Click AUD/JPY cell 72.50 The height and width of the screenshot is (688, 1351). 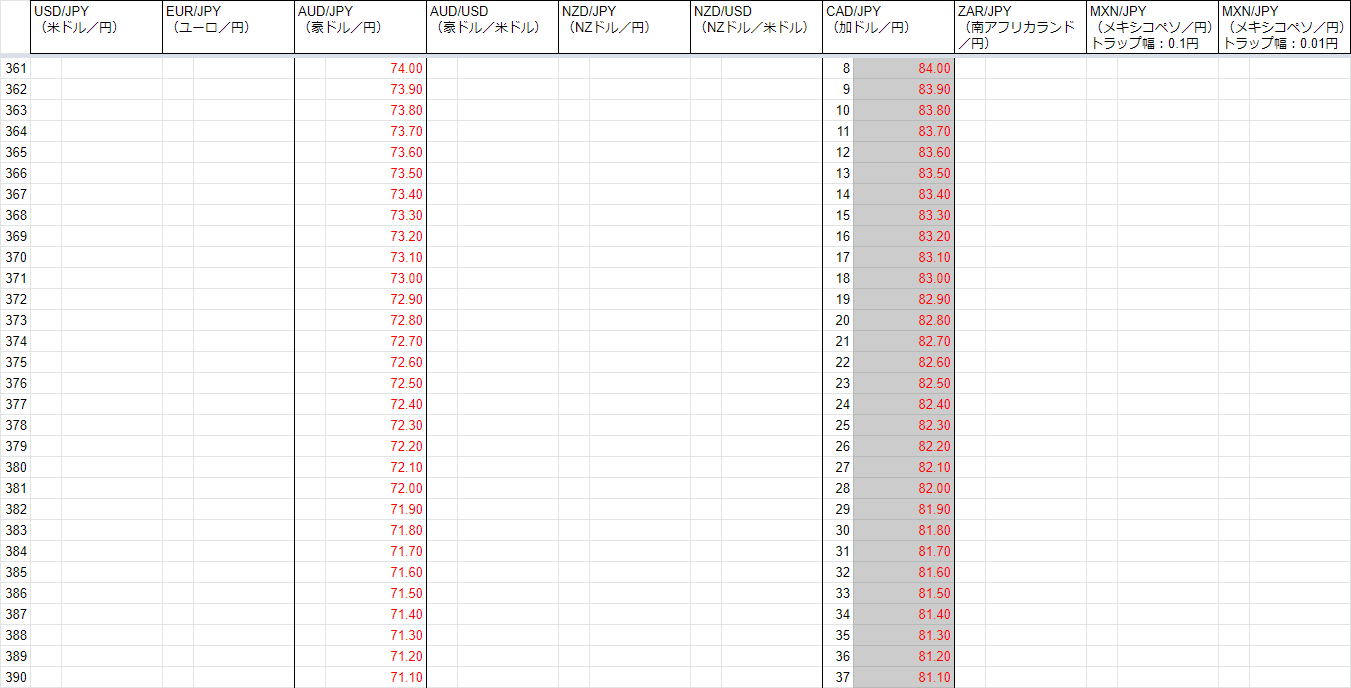[376, 383]
